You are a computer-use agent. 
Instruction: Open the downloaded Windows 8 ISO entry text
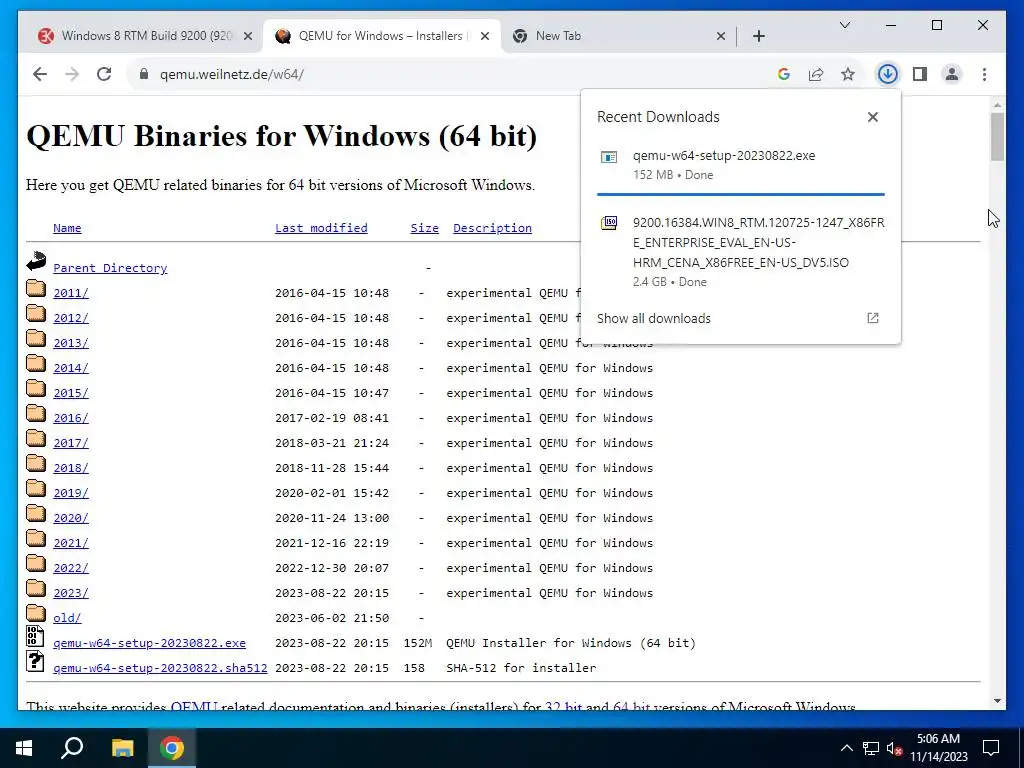pyautogui.click(x=758, y=242)
